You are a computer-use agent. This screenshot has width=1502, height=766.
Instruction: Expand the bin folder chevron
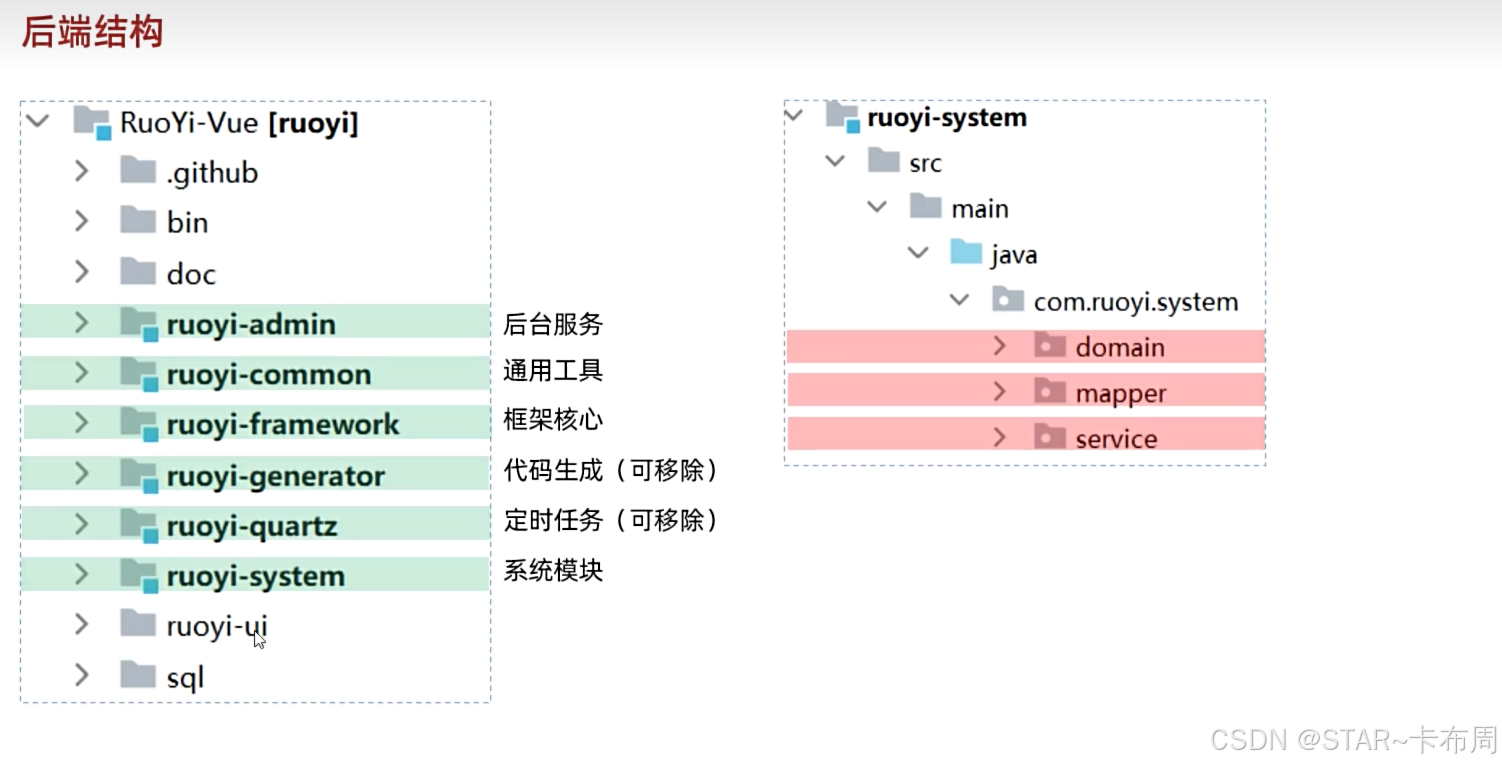click(82, 221)
